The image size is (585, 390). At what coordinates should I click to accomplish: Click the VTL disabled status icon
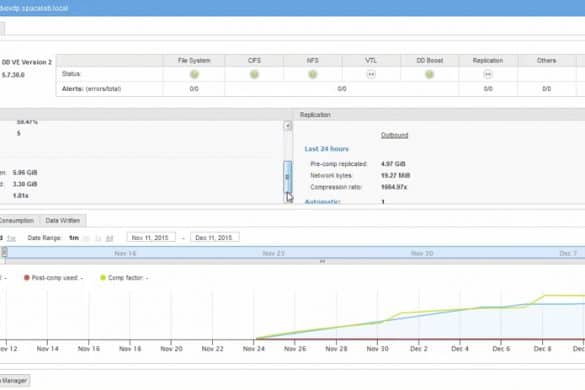pyautogui.click(x=371, y=74)
